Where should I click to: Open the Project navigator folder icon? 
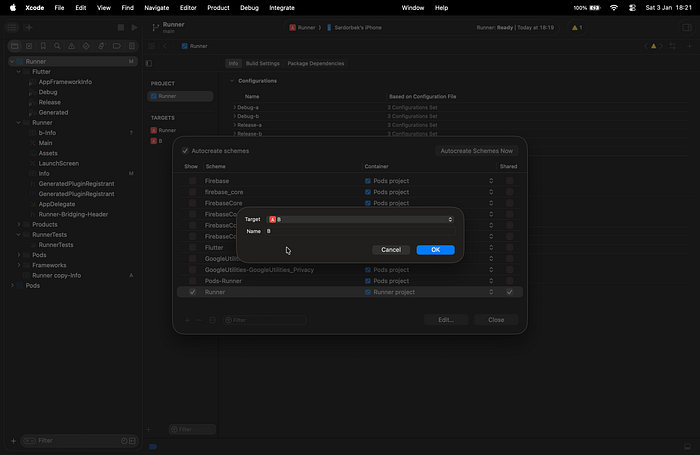click(x=15, y=46)
